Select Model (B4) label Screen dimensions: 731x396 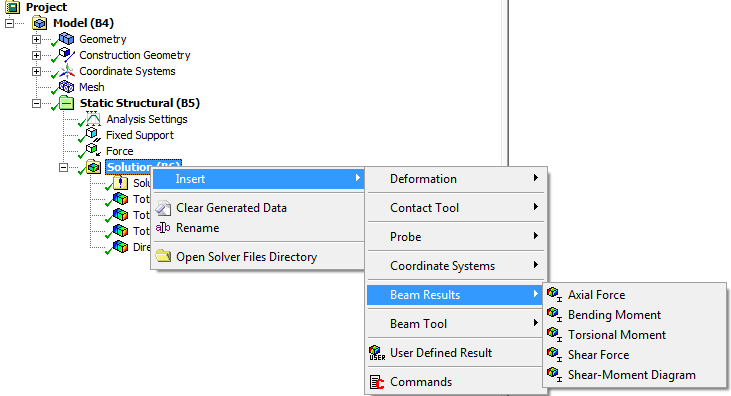pyautogui.click(x=83, y=23)
